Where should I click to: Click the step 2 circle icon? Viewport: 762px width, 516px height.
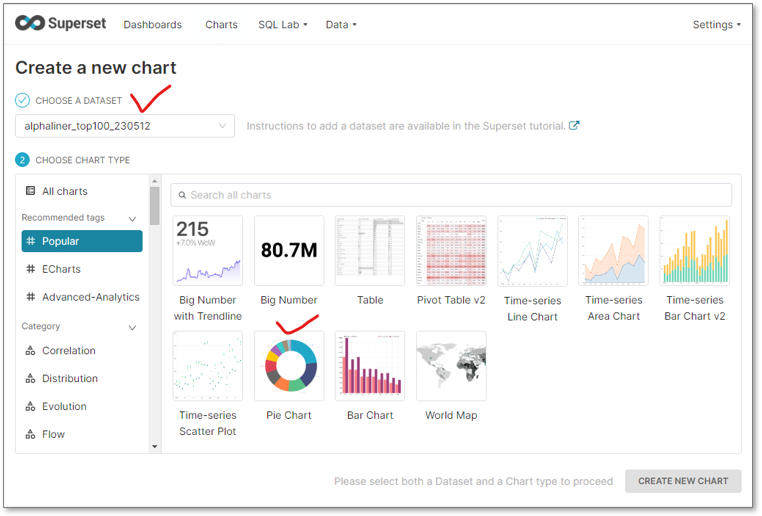22,160
